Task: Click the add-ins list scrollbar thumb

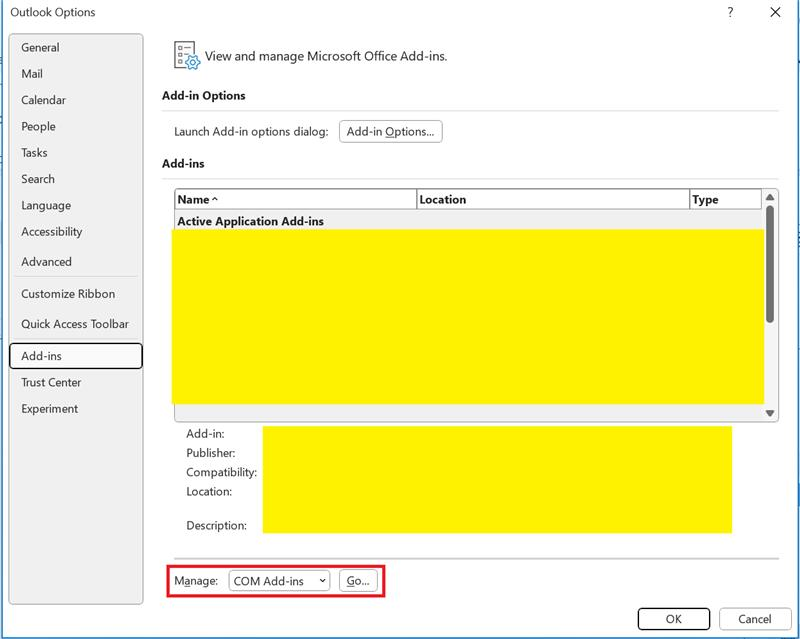Action: (x=770, y=264)
